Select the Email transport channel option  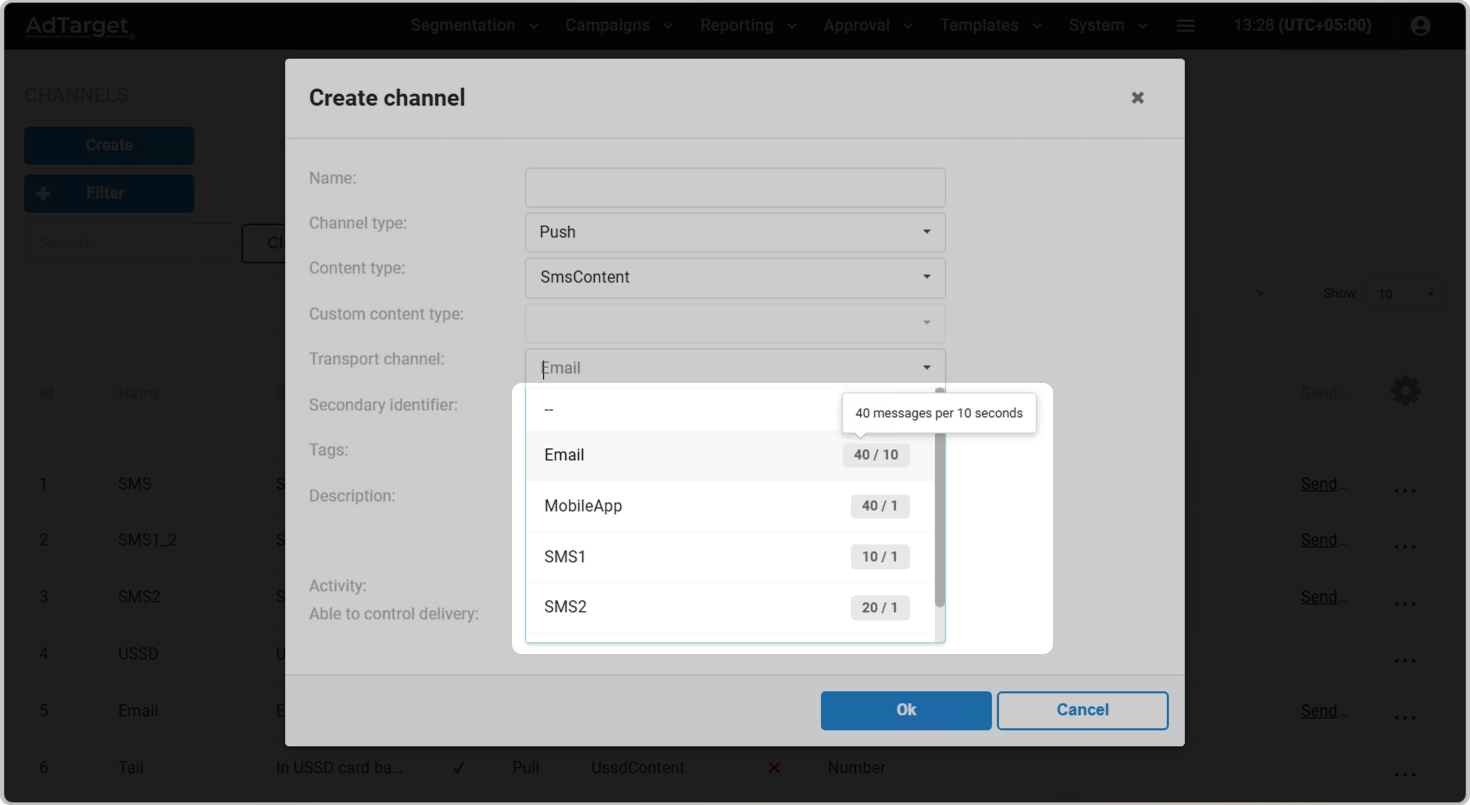point(565,455)
